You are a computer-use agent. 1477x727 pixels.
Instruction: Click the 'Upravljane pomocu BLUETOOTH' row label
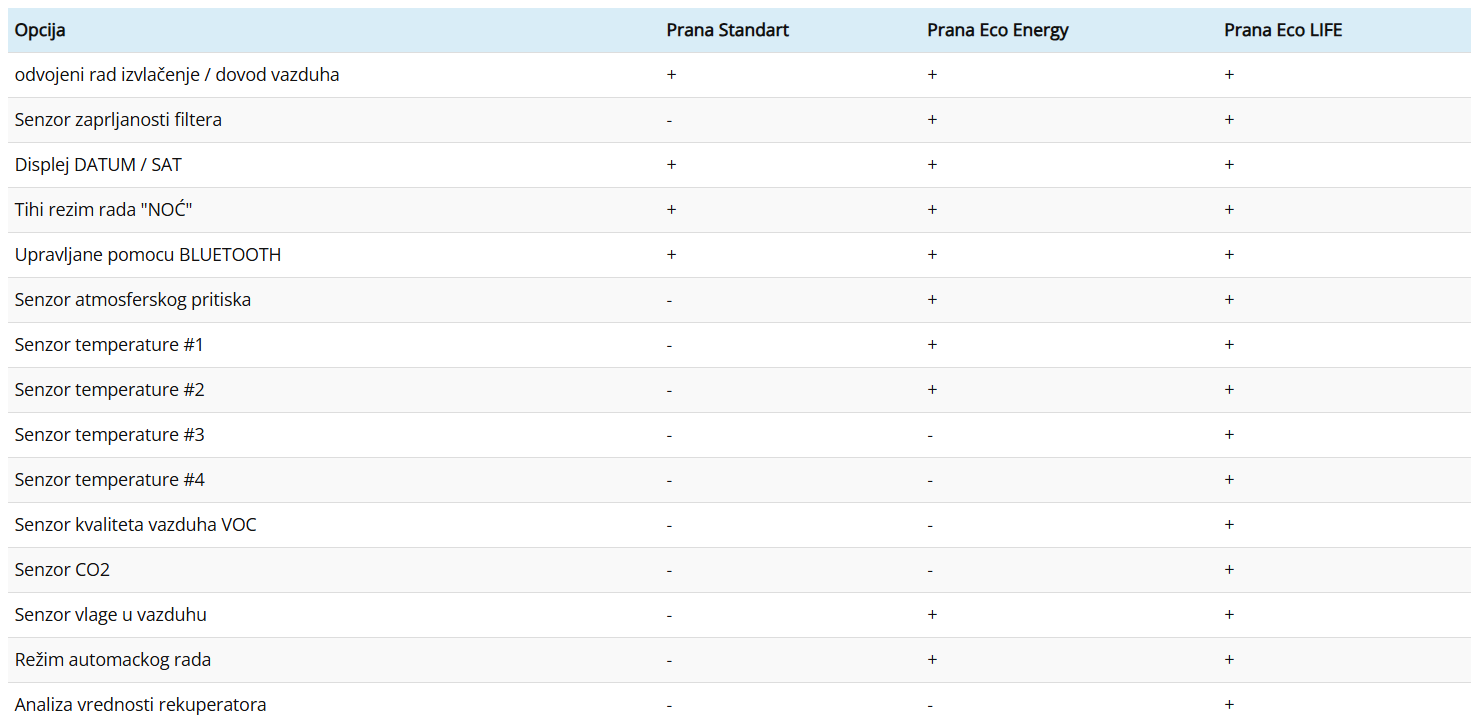click(x=148, y=255)
